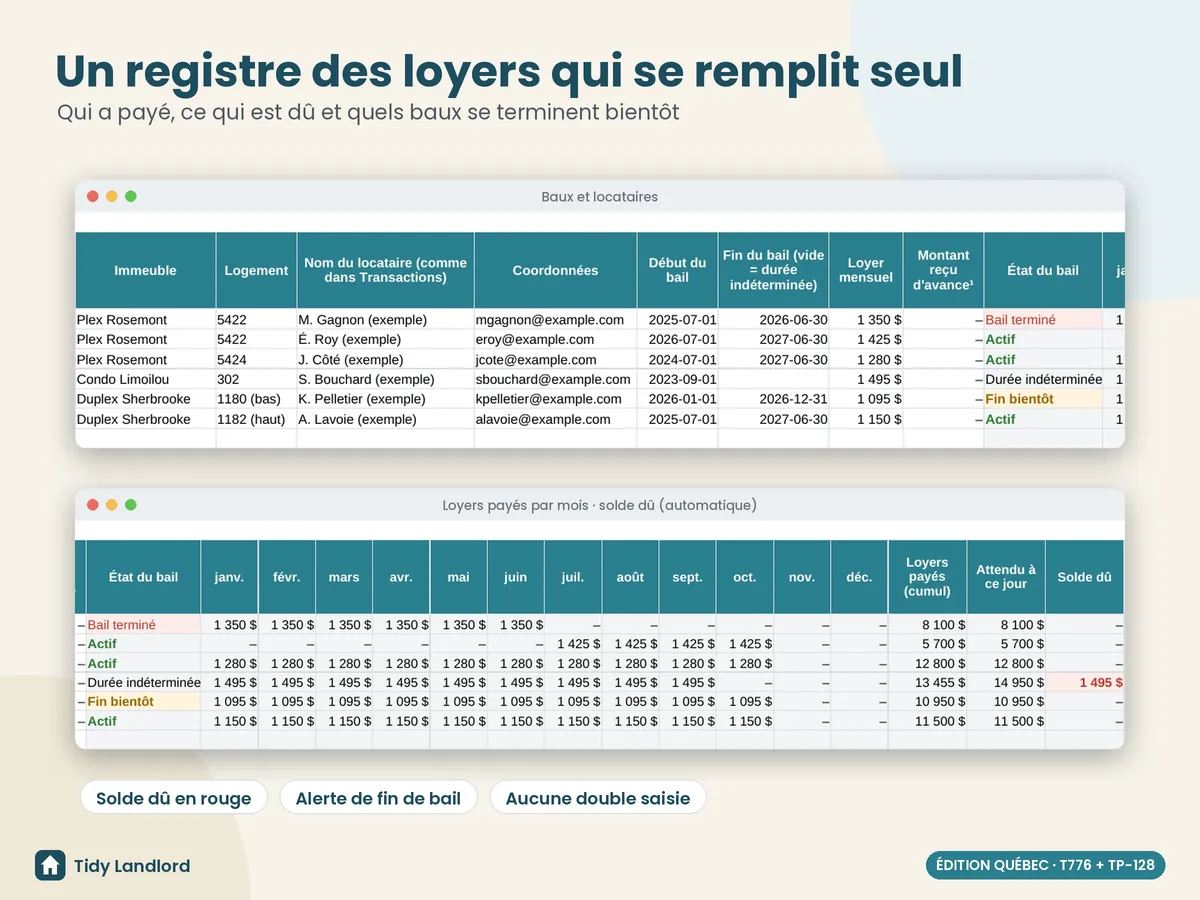Screen dimensions: 1200x900
Task: Click the A. Lavoie (exemple) tenant cell
Action: 385,419
